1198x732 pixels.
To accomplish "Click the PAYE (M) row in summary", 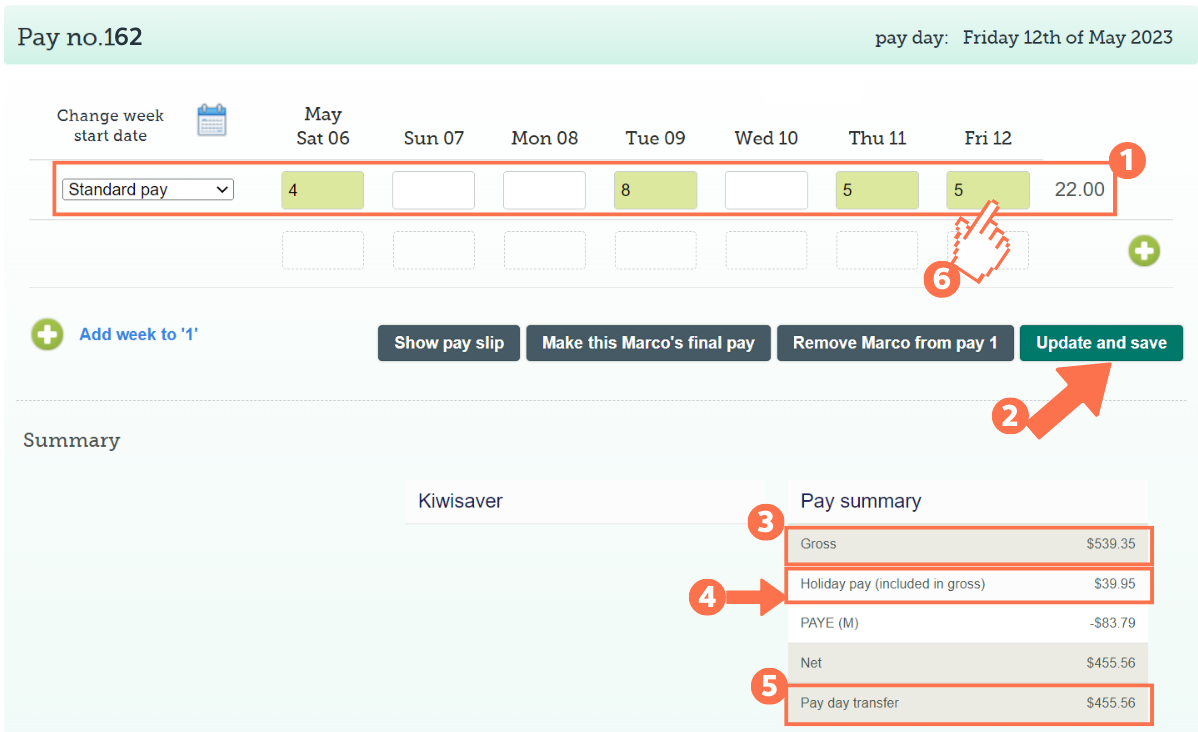I will tap(968, 623).
